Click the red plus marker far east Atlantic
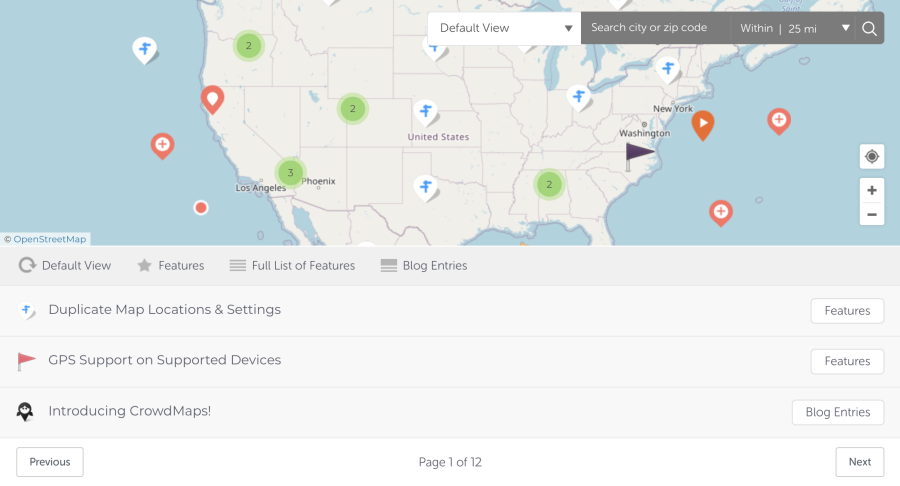The width and height of the screenshot is (900, 486). [x=779, y=120]
